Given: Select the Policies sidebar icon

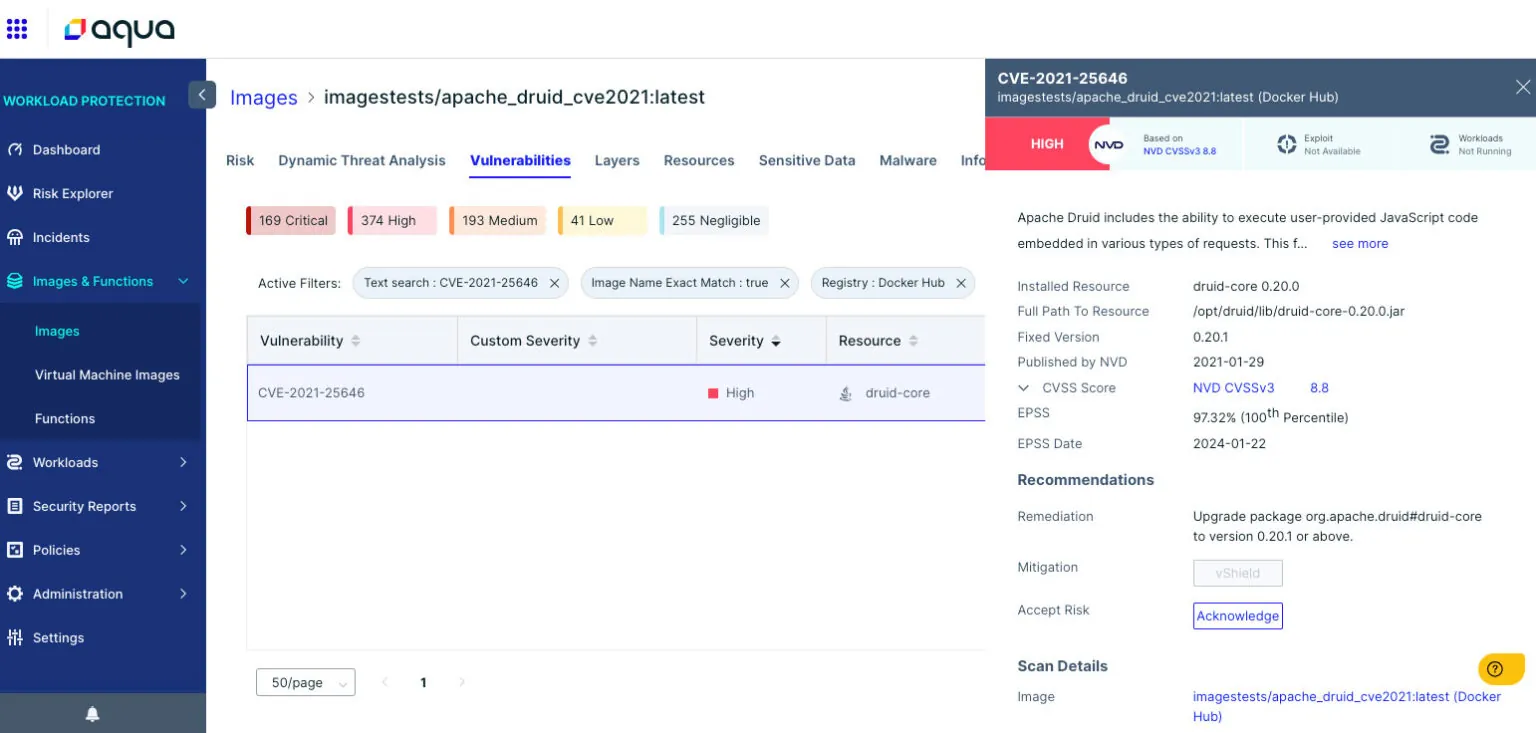Looking at the screenshot, I should 20,550.
